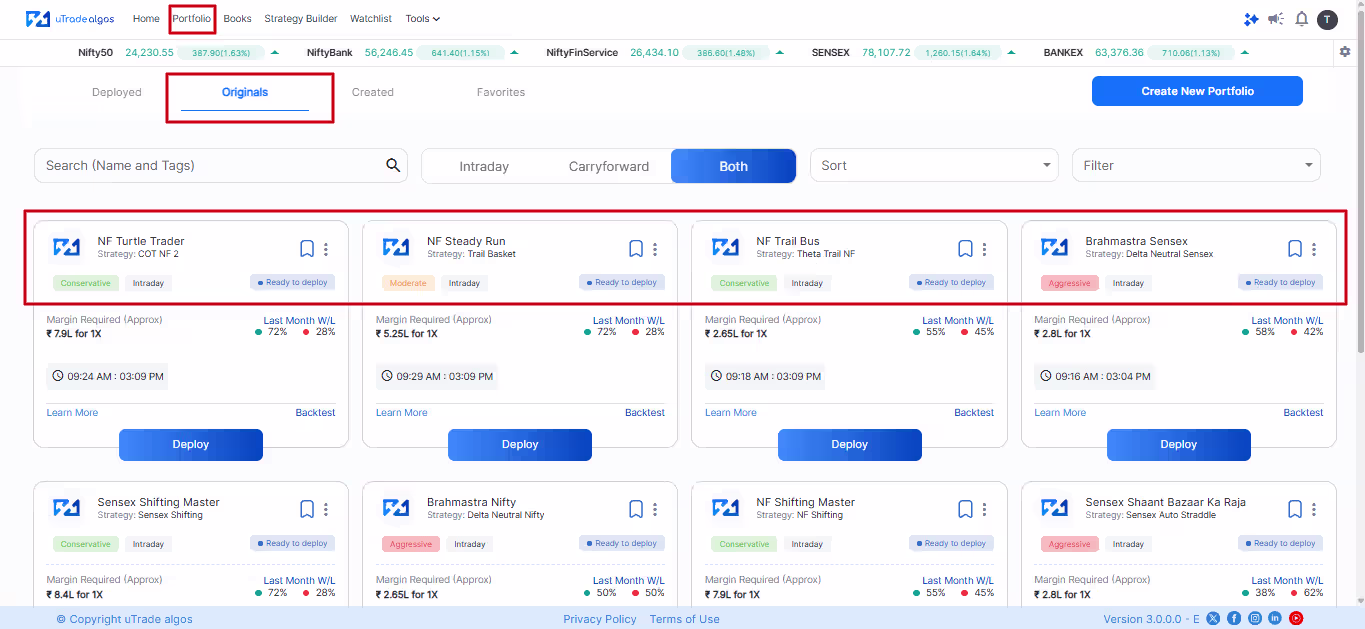The height and width of the screenshot is (629, 1365).
Task: Open the NF Shifting Master three-dot menu
Action: pos(984,510)
